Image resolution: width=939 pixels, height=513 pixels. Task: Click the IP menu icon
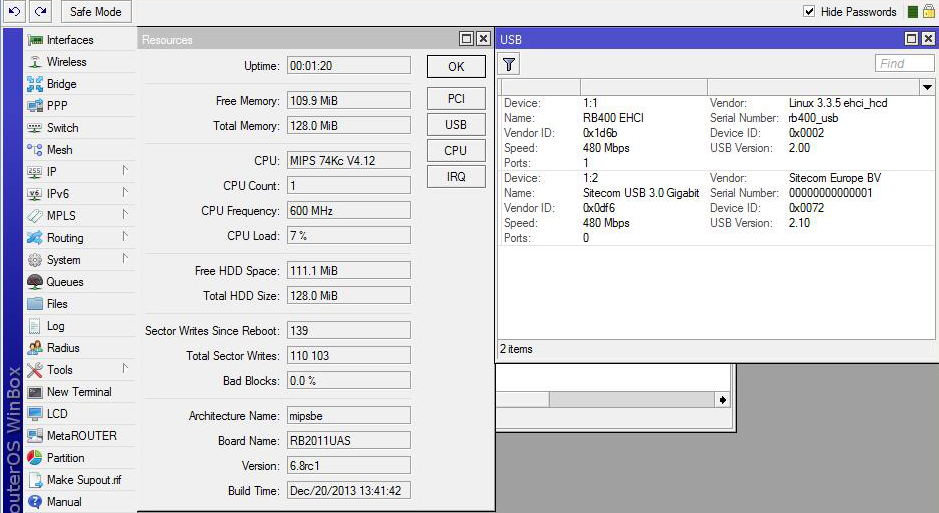click(35, 172)
